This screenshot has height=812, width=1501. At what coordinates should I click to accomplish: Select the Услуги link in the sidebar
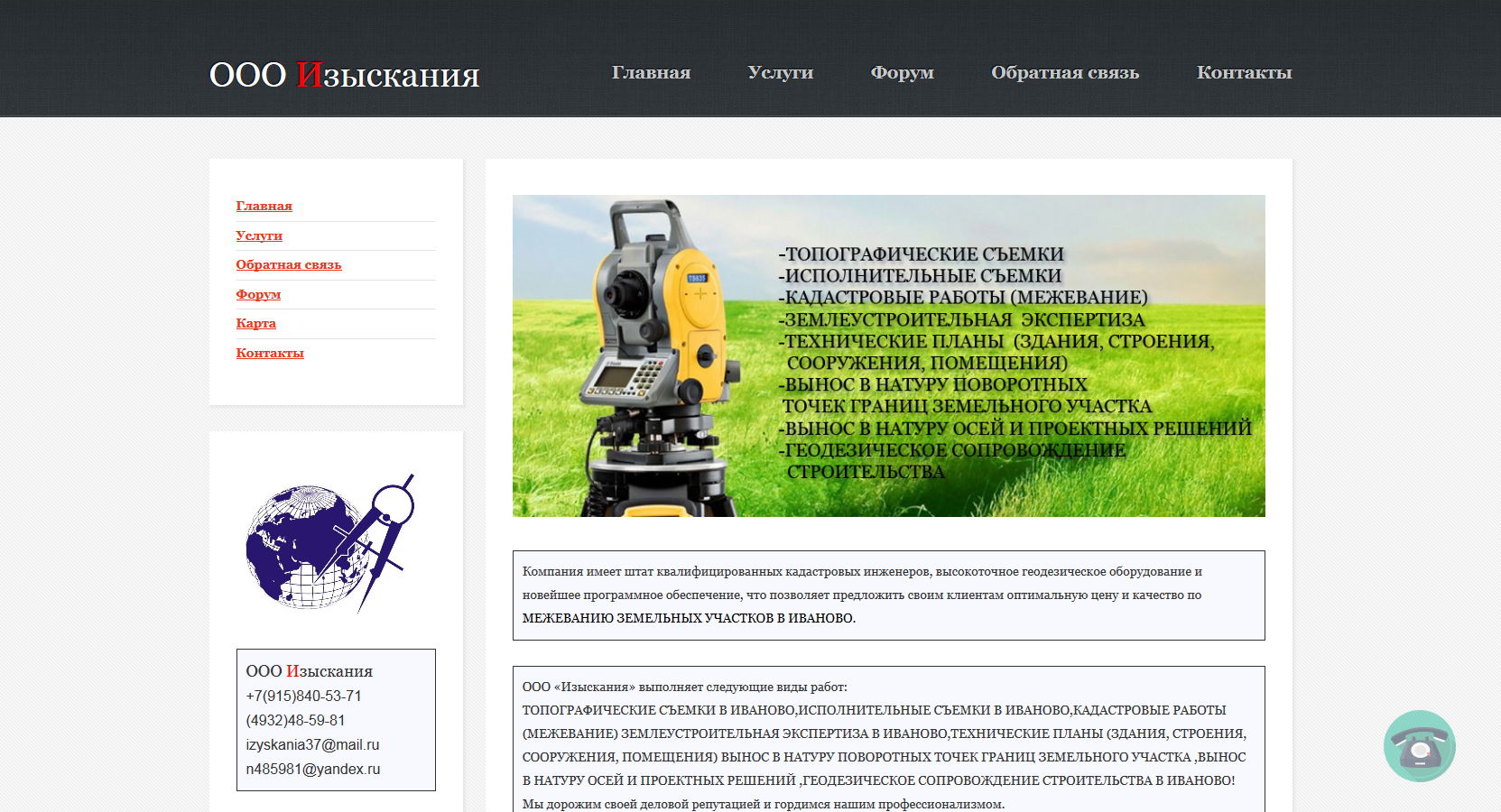[259, 235]
